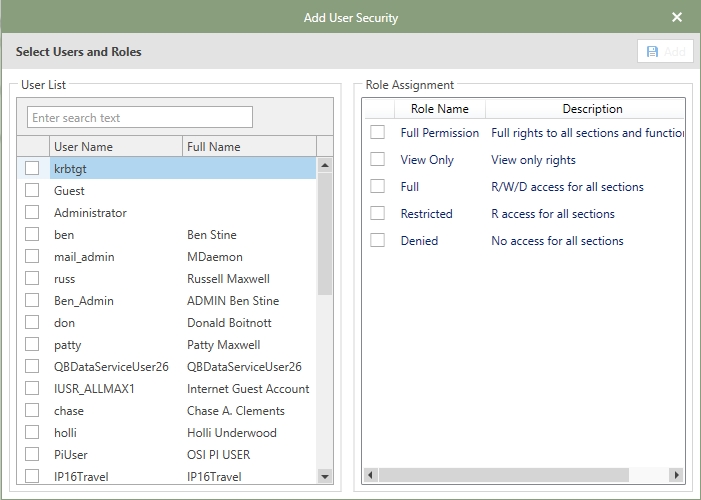Click the user list vertical scrollbar thumb
The height and width of the screenshot is (500, 701).
pos(325,234)
